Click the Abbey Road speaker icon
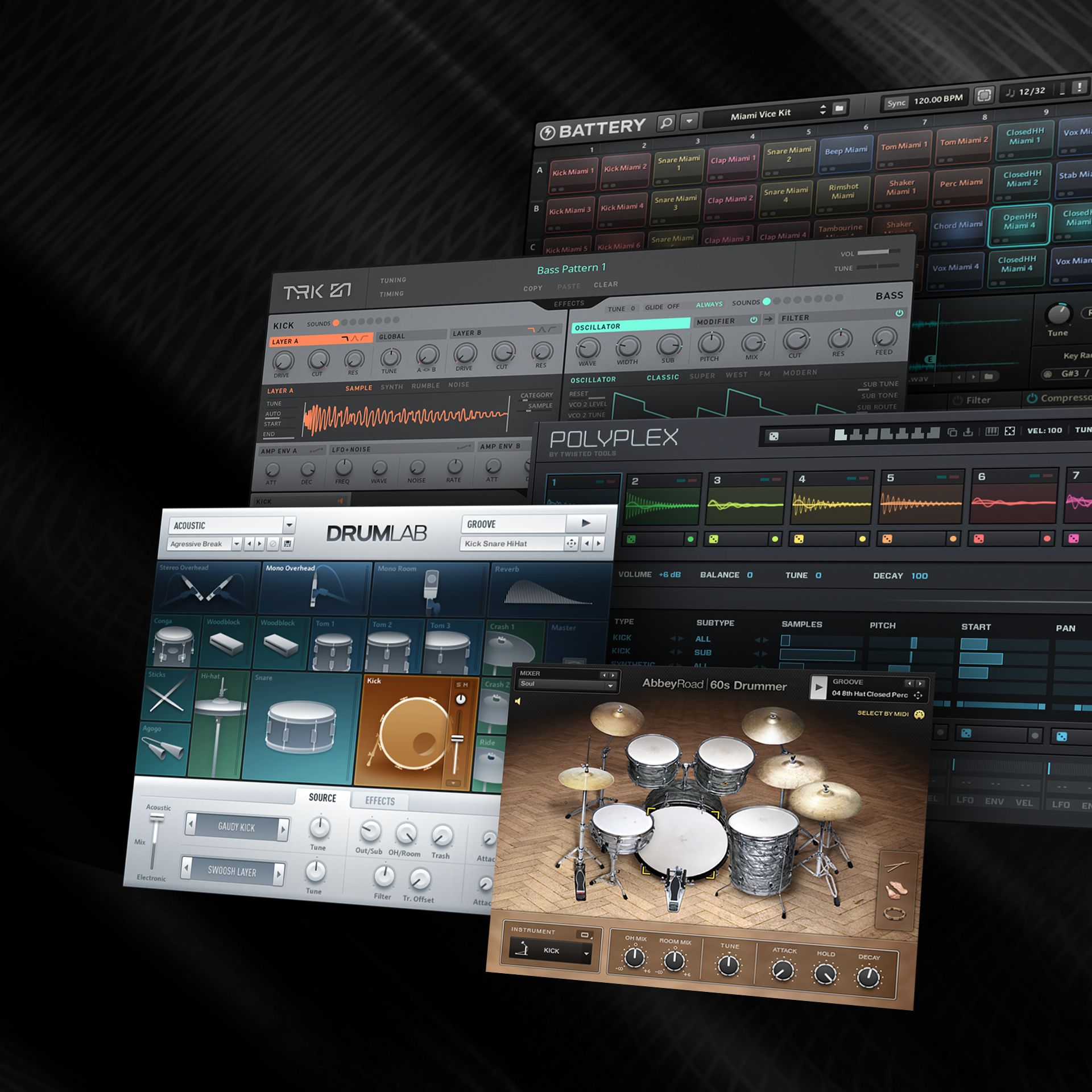 point(518,702)
